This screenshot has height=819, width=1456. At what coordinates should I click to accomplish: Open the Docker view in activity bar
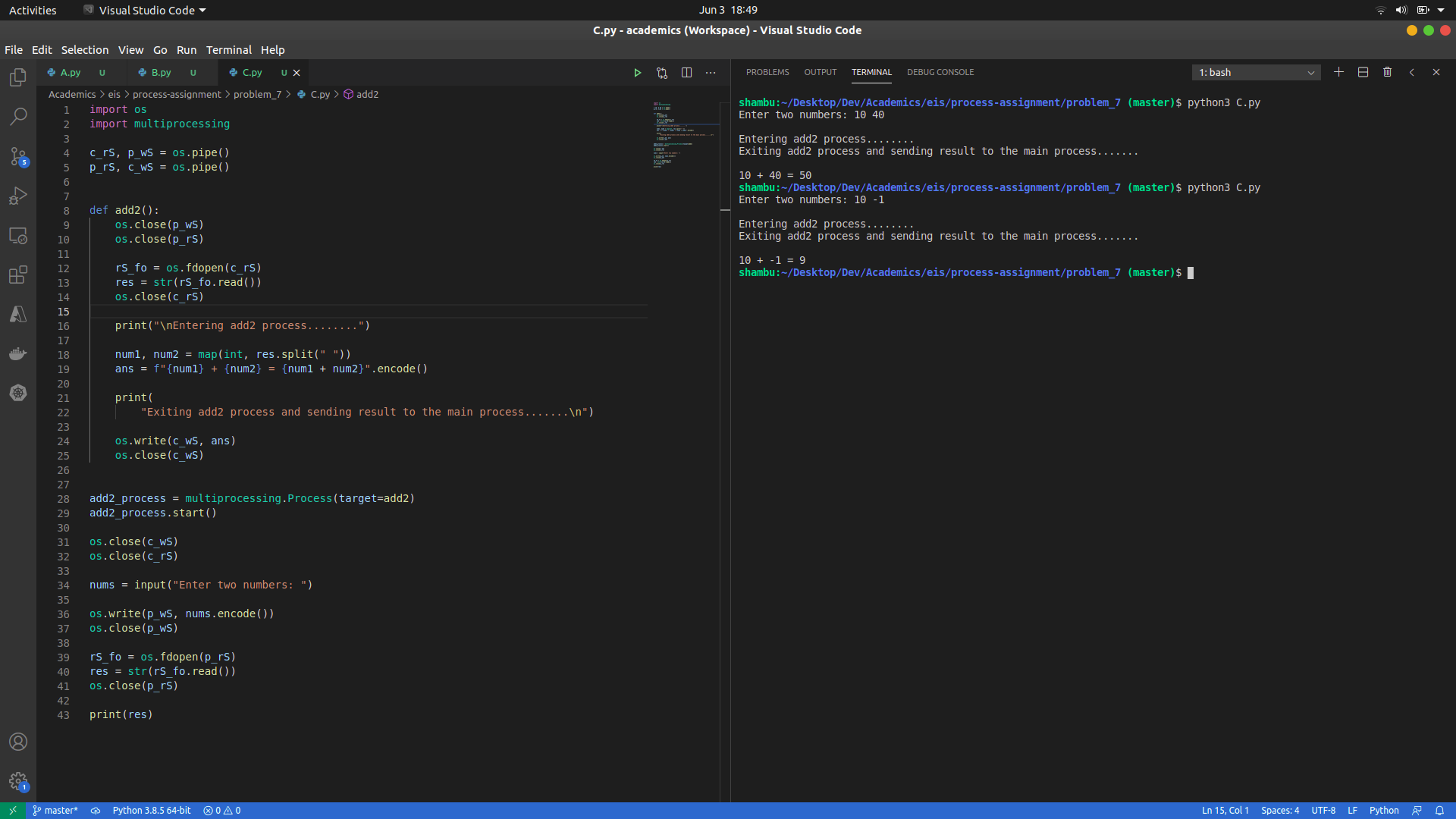pyautogui.click(x=18, y=353)
